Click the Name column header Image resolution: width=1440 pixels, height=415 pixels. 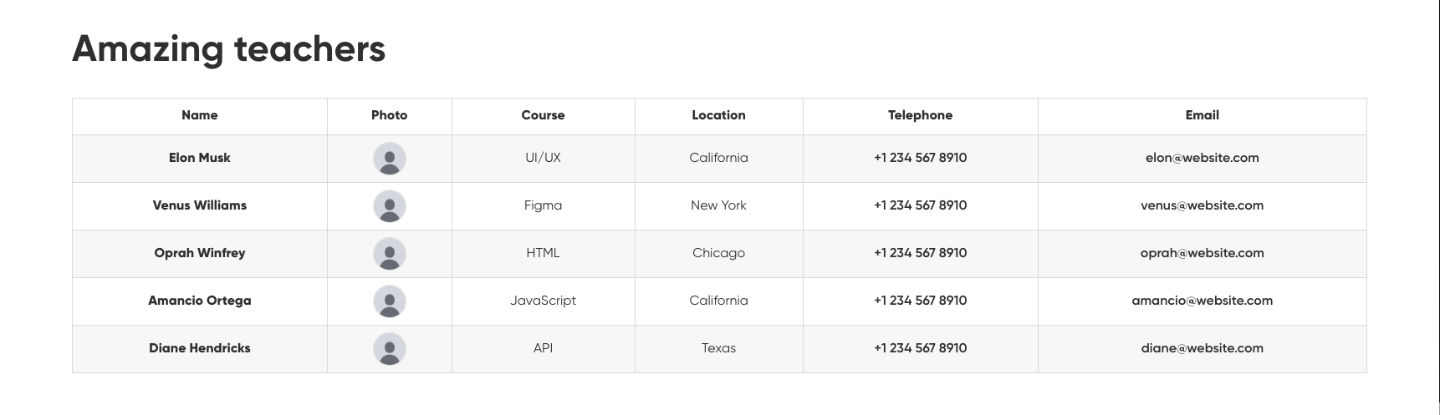[199, 115]
